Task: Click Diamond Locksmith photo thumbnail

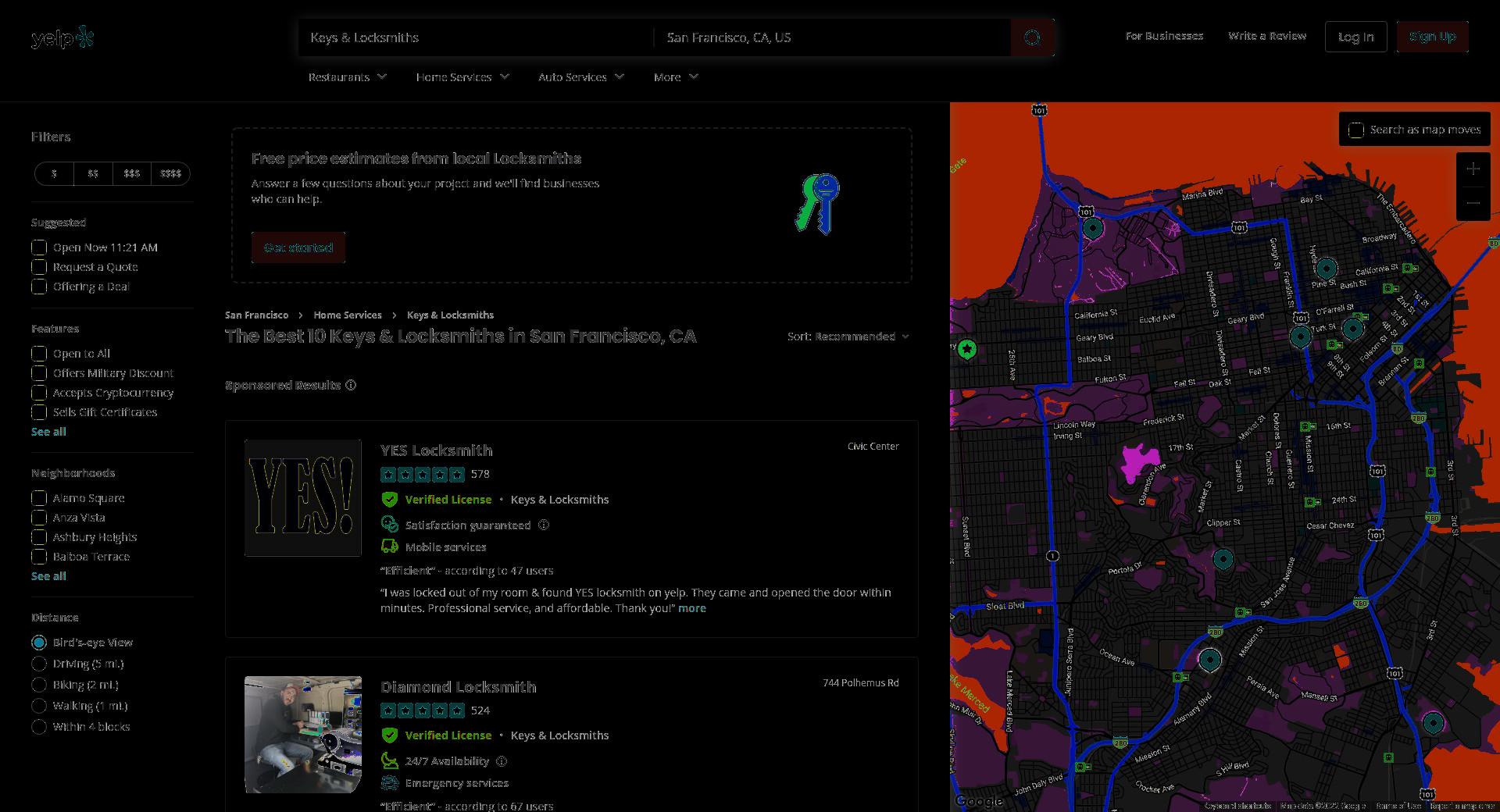Action: pyautogui.click(x=303, y=735)
